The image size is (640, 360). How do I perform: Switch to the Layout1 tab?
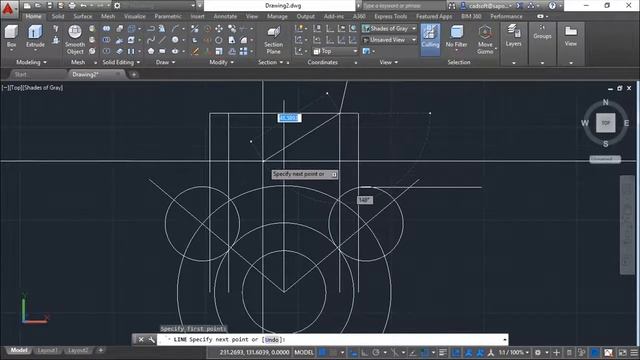point(47,350)
